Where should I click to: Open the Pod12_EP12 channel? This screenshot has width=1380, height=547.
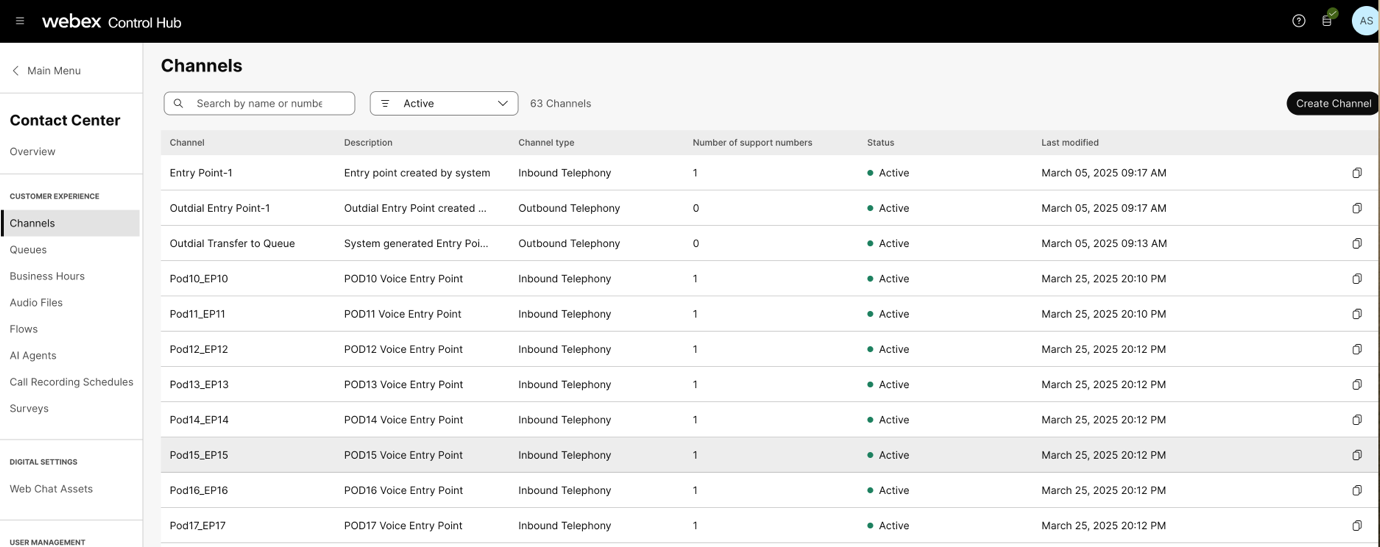pos(199,350)
